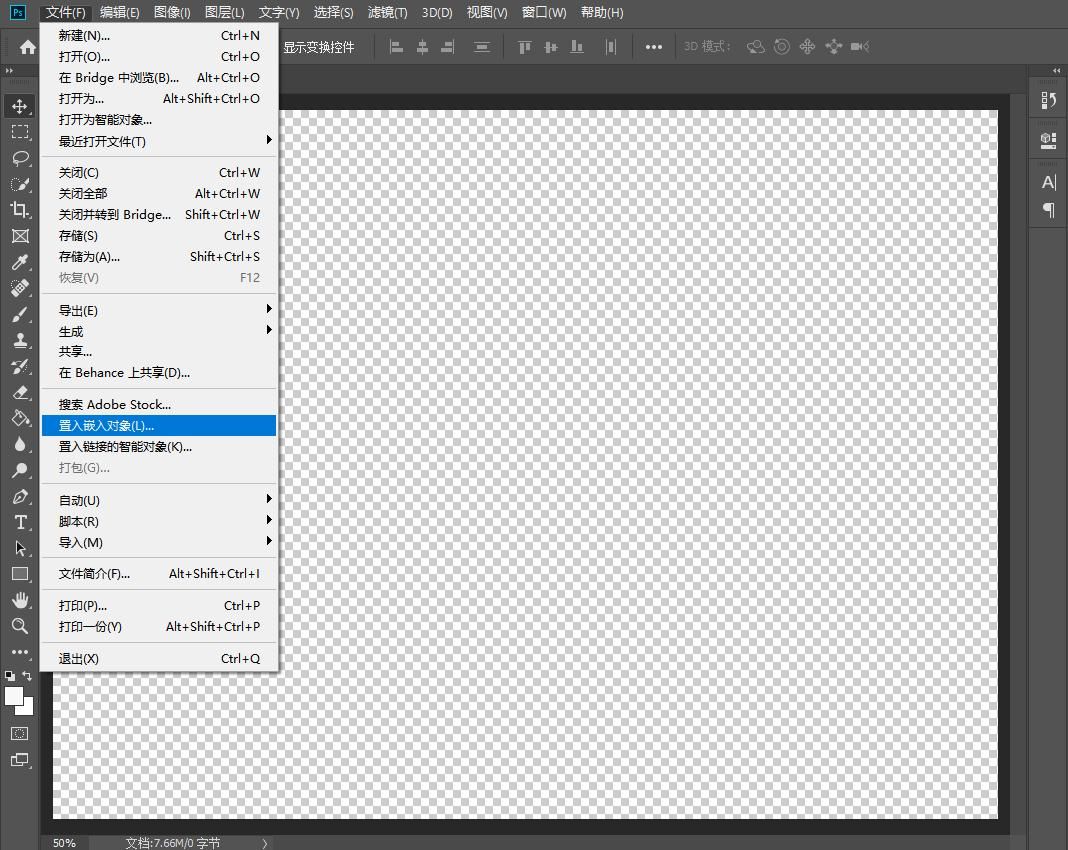Open the Properties panel icon in right dock
Screen dimensions: 1068x850
(1048, 140)
